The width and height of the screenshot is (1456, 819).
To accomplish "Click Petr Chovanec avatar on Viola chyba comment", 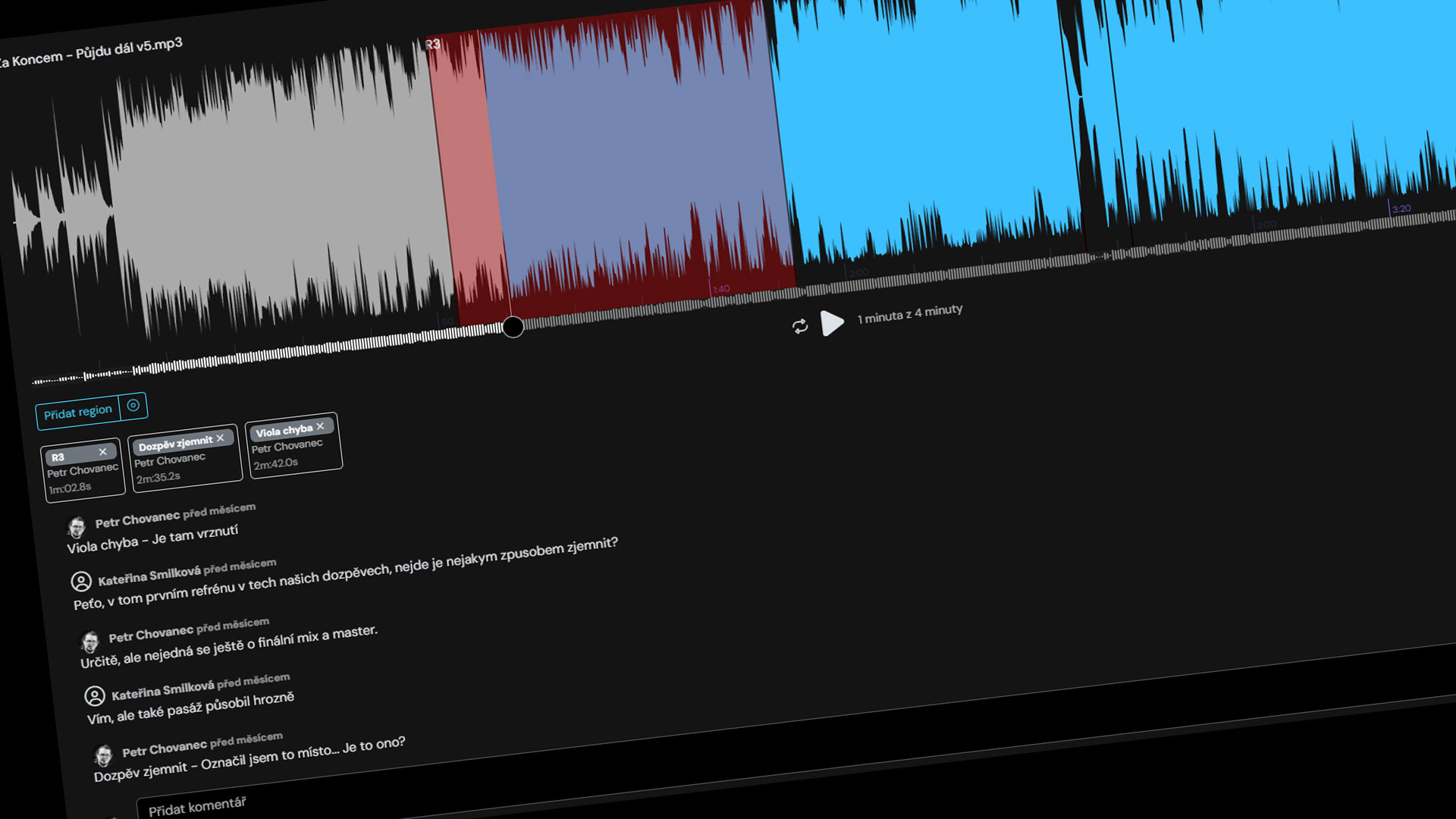I will click(x=76, y=526).
